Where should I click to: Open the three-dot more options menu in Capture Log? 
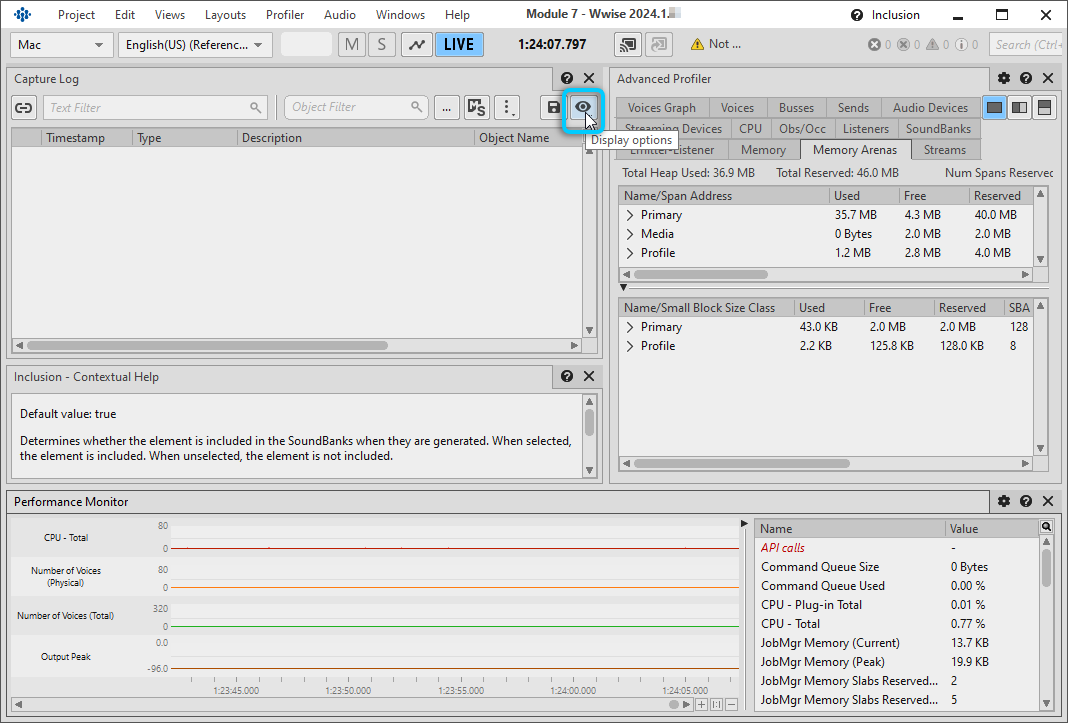click(x=508, y=107)
